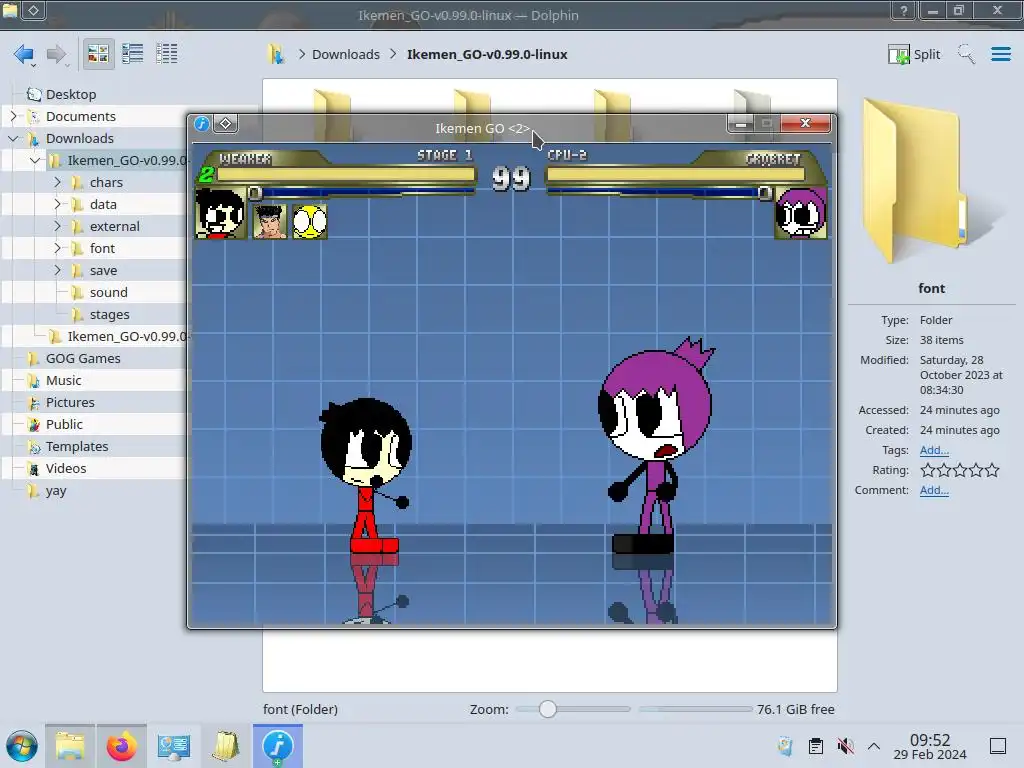Select the sound folder in tree
Viewport: 1024px width, 768px height.
pyautogui.click(x=108, y=293)
